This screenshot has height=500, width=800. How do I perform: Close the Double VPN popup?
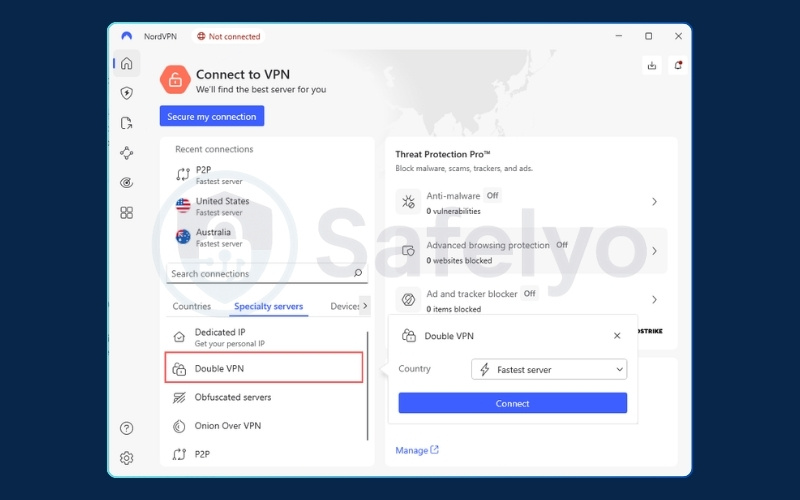pos(617,335)
